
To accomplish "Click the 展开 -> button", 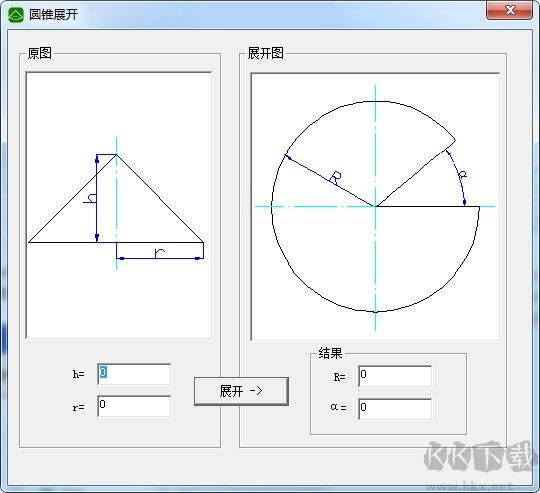I will [241, 391].
